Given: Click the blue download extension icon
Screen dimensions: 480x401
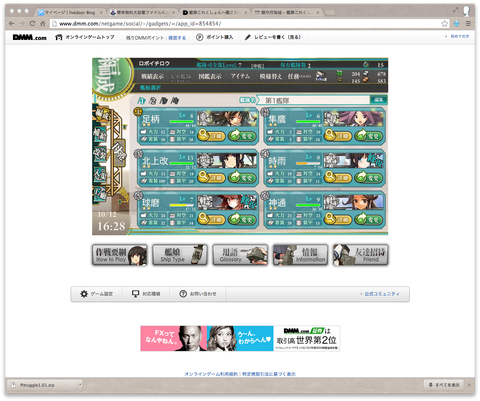Looking at the screenshot, I should point(456,24).
